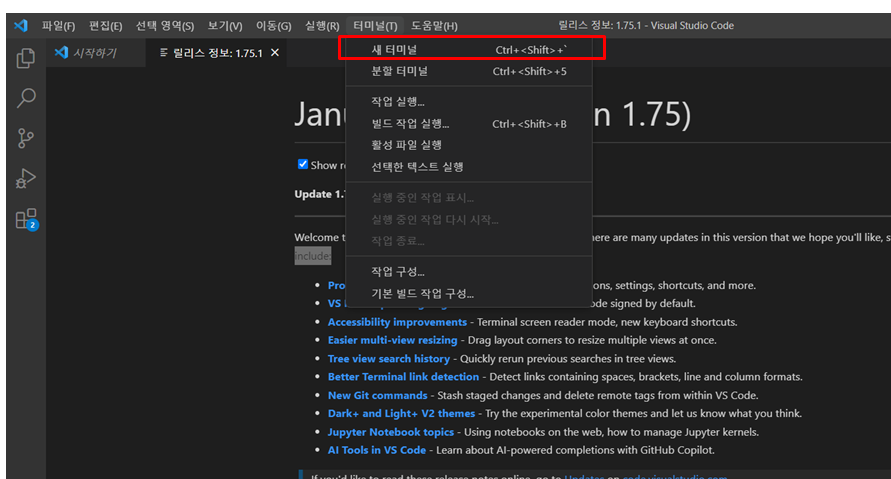Open the 도움말(H) menu
The height and width of the screenshot is (479, 891).
(434, 26)
